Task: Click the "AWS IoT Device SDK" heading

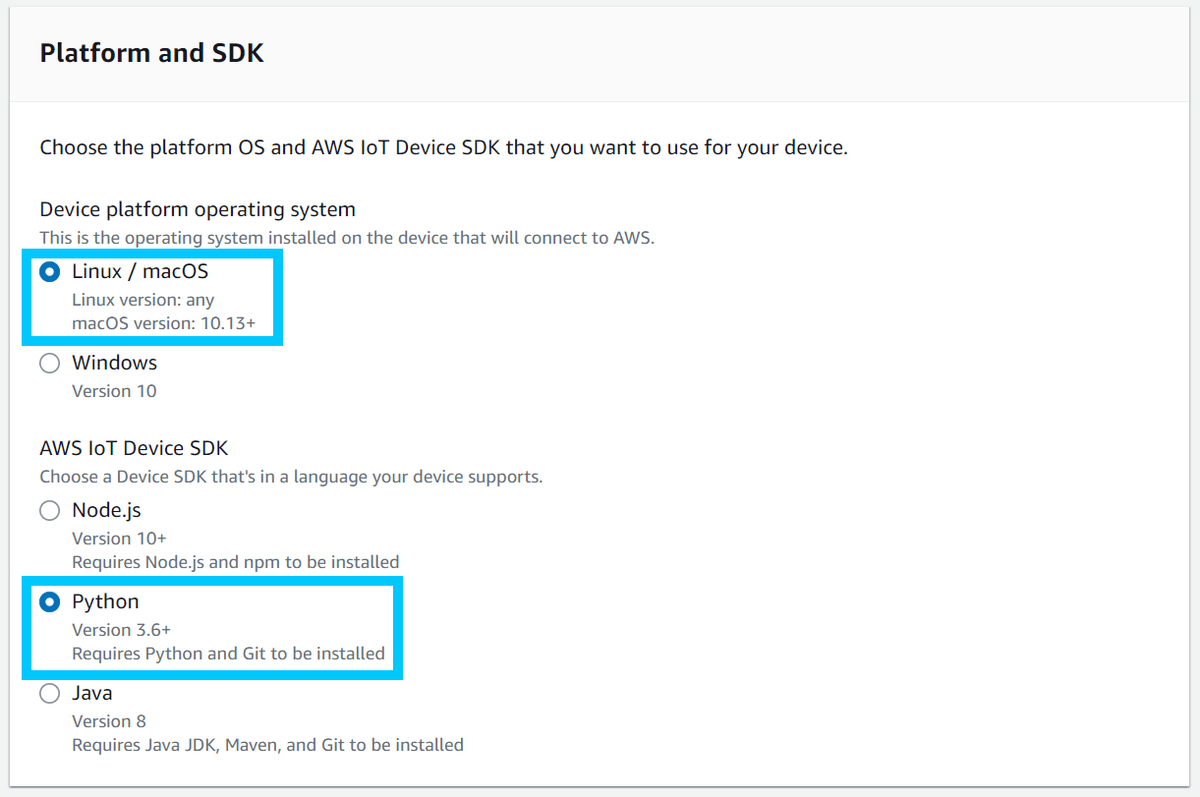Action: (x=133, y=448)
